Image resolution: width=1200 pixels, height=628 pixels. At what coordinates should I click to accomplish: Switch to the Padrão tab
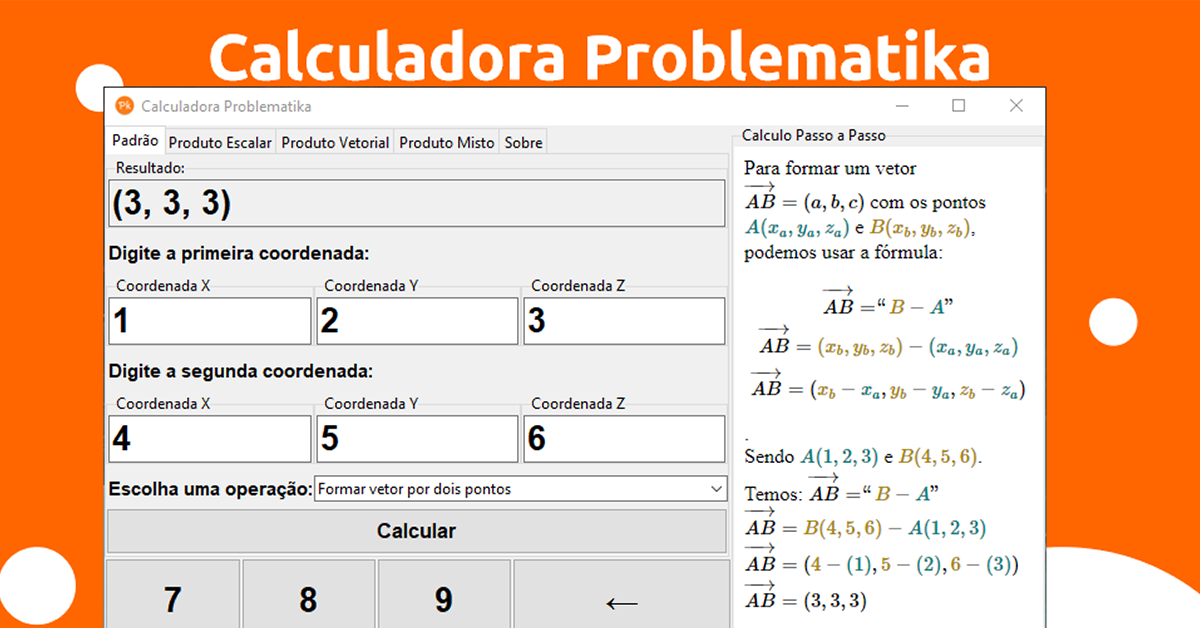135,141
